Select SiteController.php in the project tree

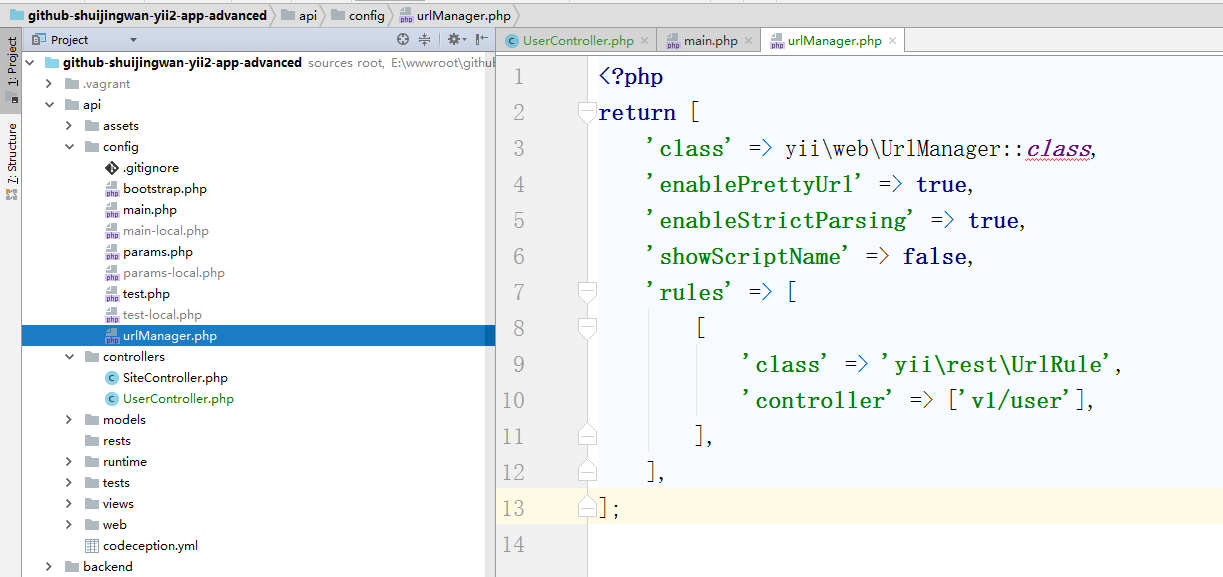[174, 378]
